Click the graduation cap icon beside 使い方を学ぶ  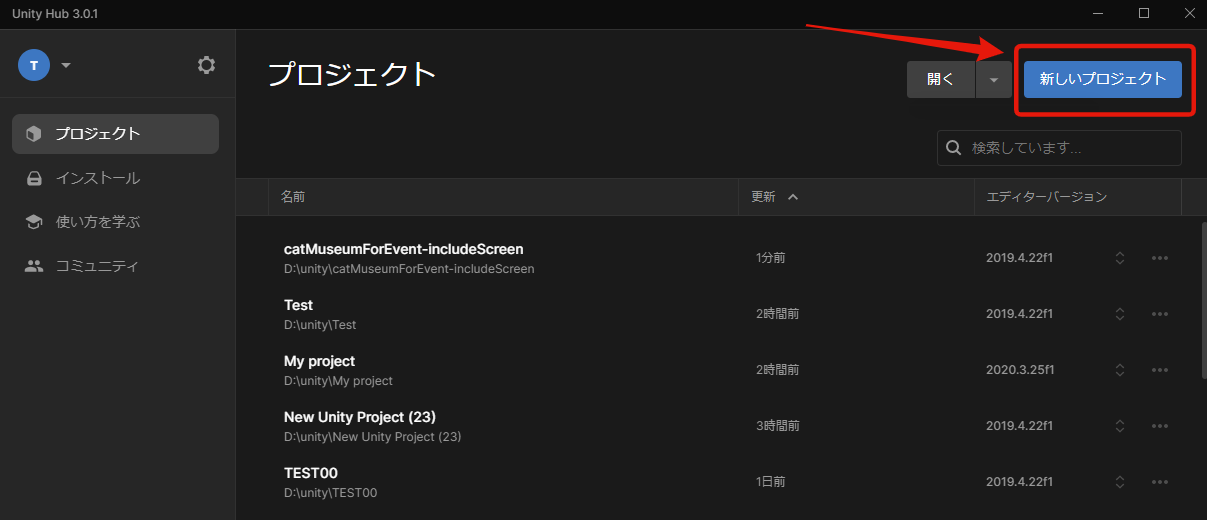pyautogui.click(x=34, y=222)
